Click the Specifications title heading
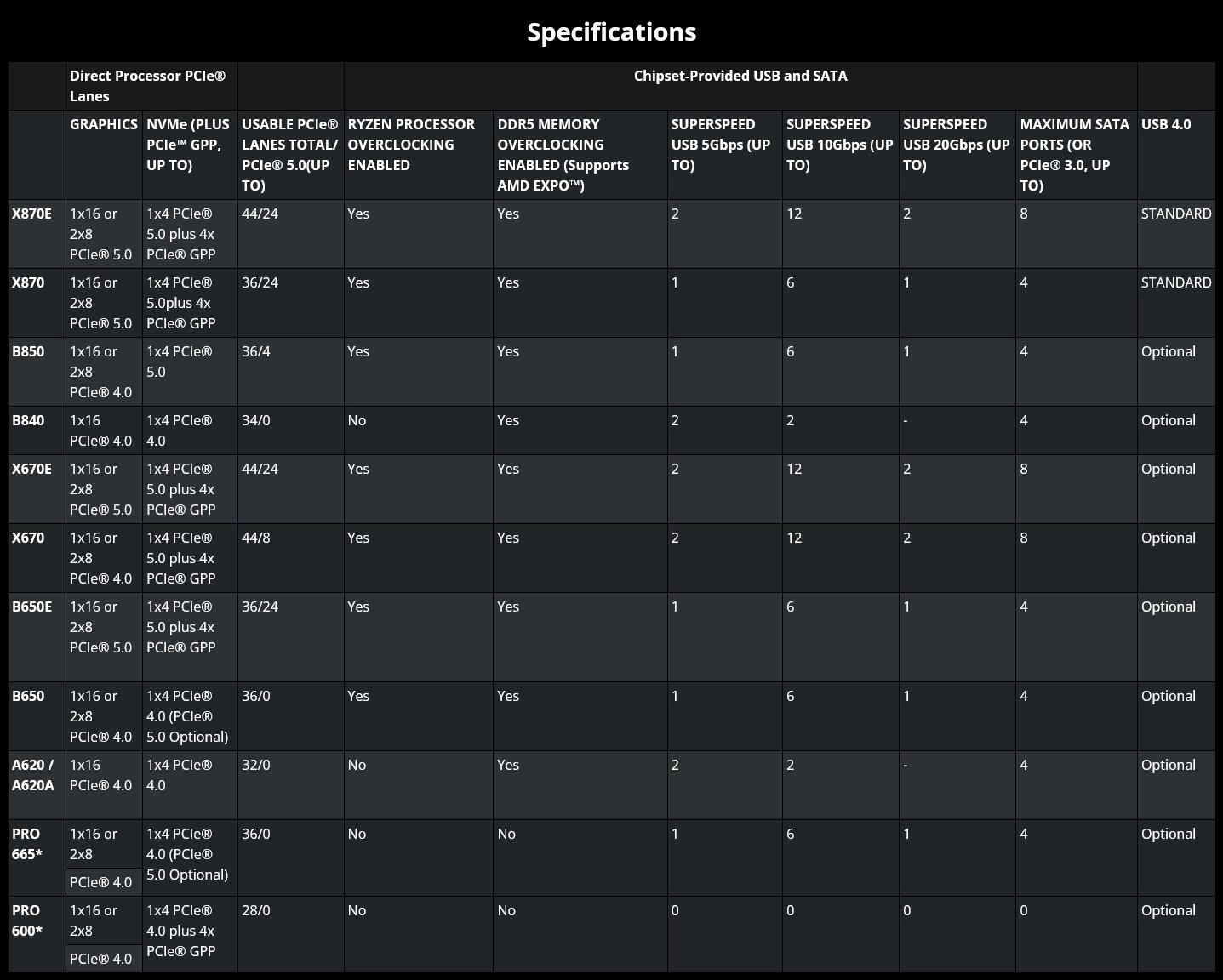This screenshot has width=1223, height=980. 611,32
